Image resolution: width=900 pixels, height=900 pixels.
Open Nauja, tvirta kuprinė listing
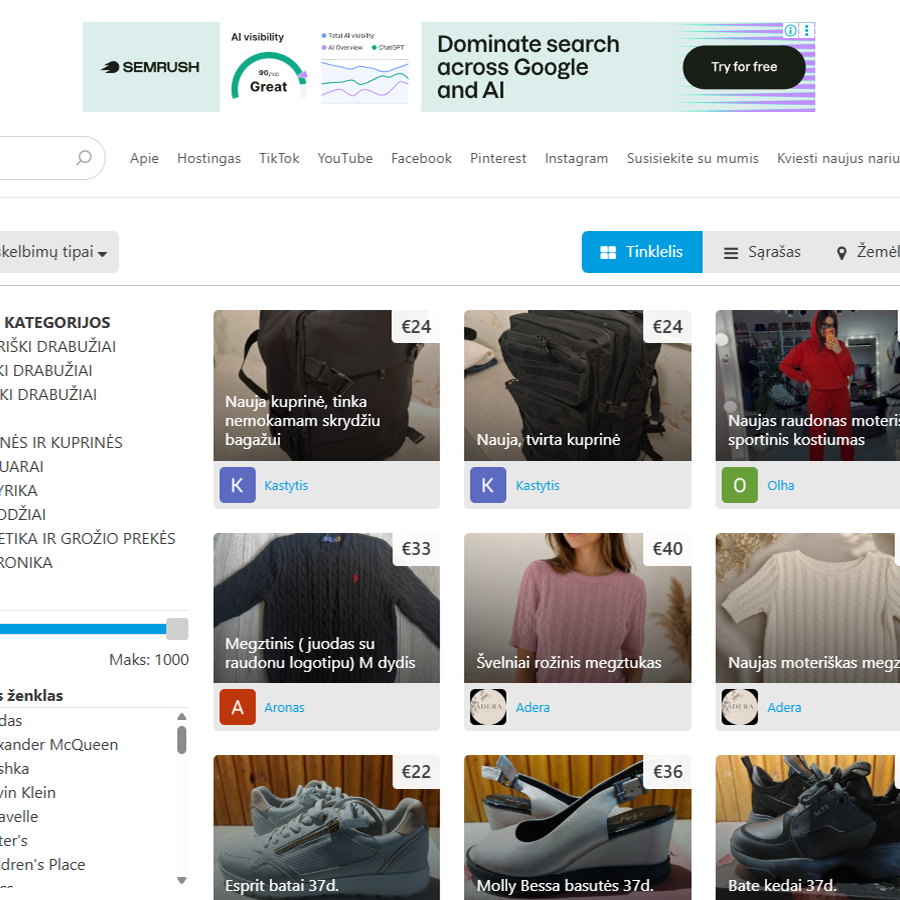pos(577,386)
